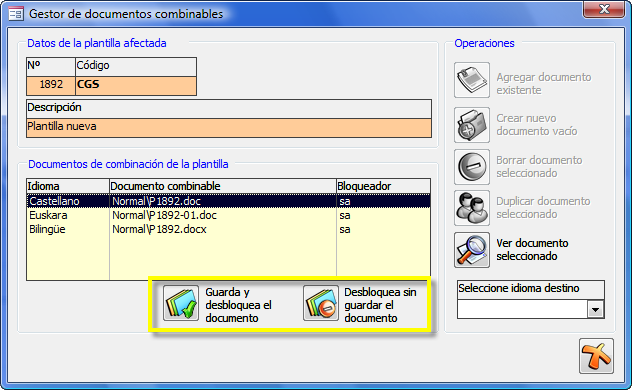Click the Documento combinable column header
Screen dimensions: 632x390
pos(222,186)
